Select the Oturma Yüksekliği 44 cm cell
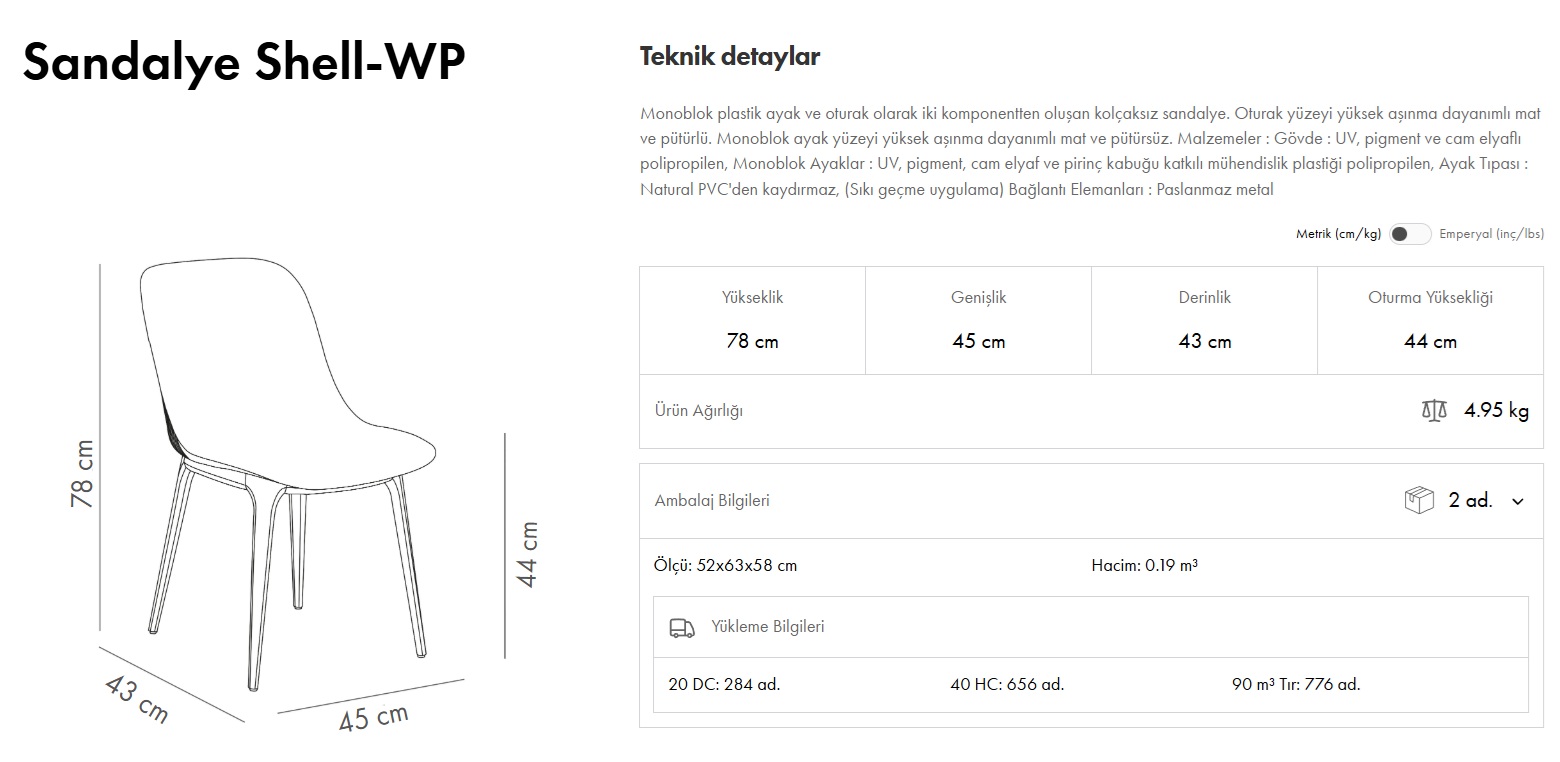Image resolution: width=1560 pixels, height=762 pixels. click(x=1430, y=320)
